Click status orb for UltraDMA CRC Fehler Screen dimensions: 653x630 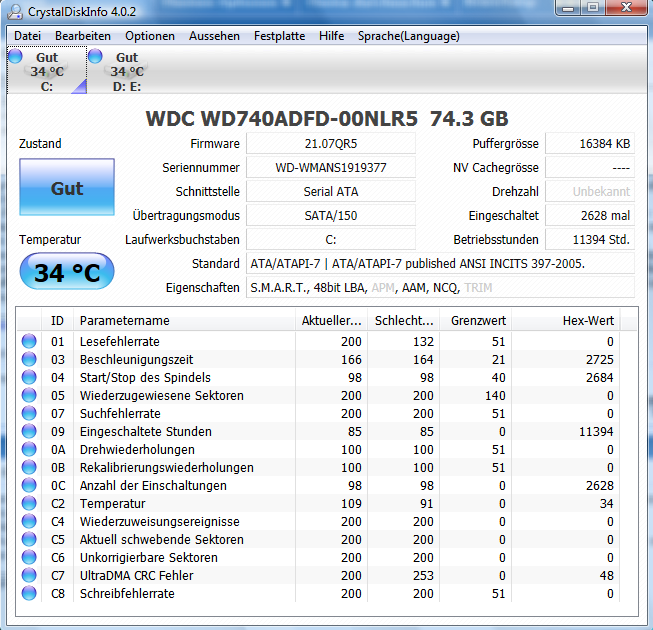coord(29,575)
